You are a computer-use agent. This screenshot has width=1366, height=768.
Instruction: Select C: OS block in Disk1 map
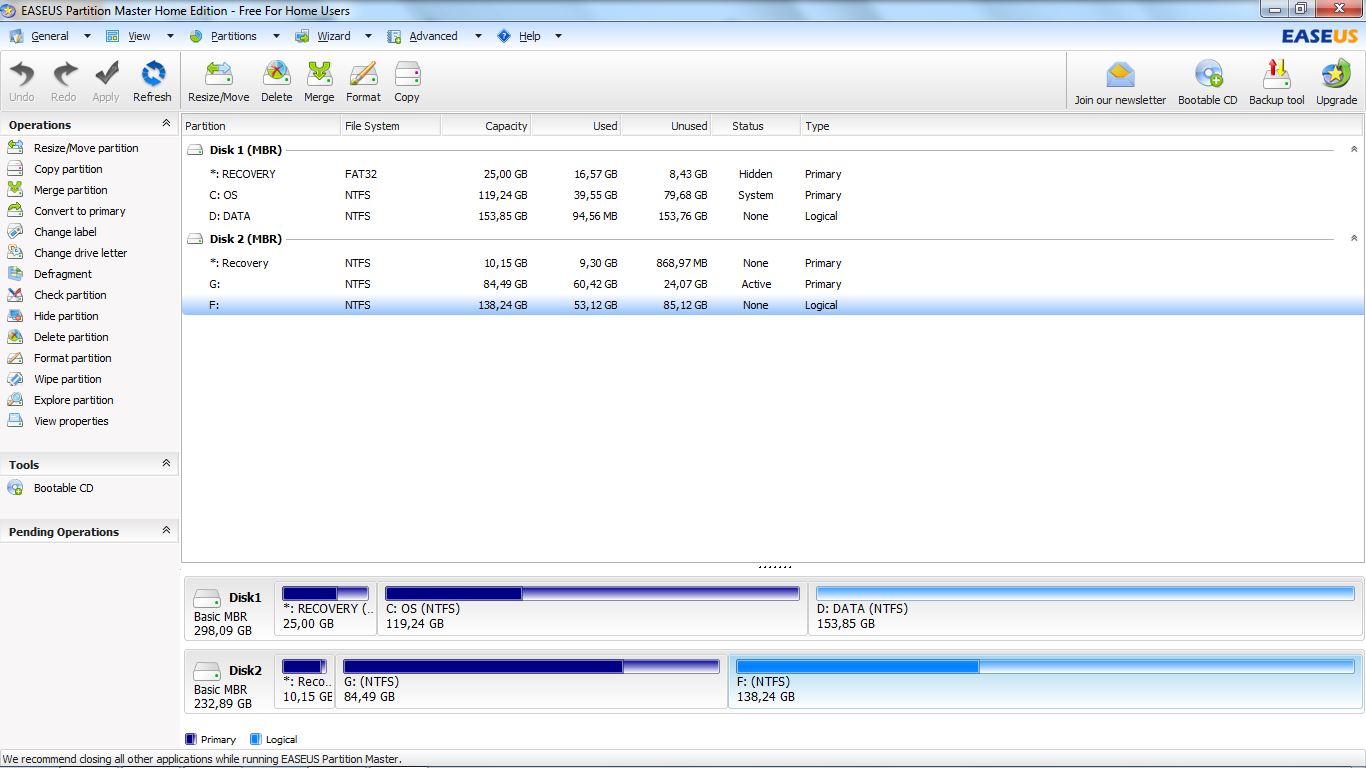[592, 609]
